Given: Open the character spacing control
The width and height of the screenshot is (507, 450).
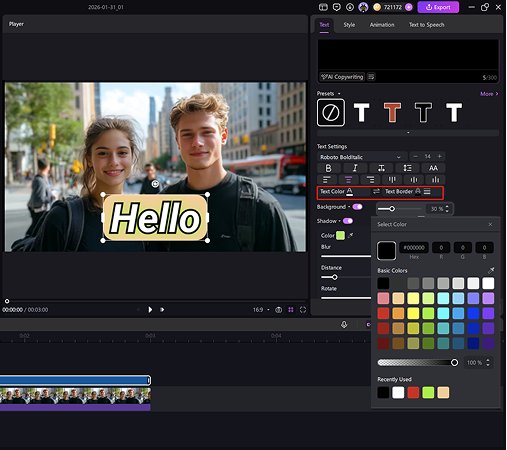Looking at the screenshot, I should click(x=381, y=168).
